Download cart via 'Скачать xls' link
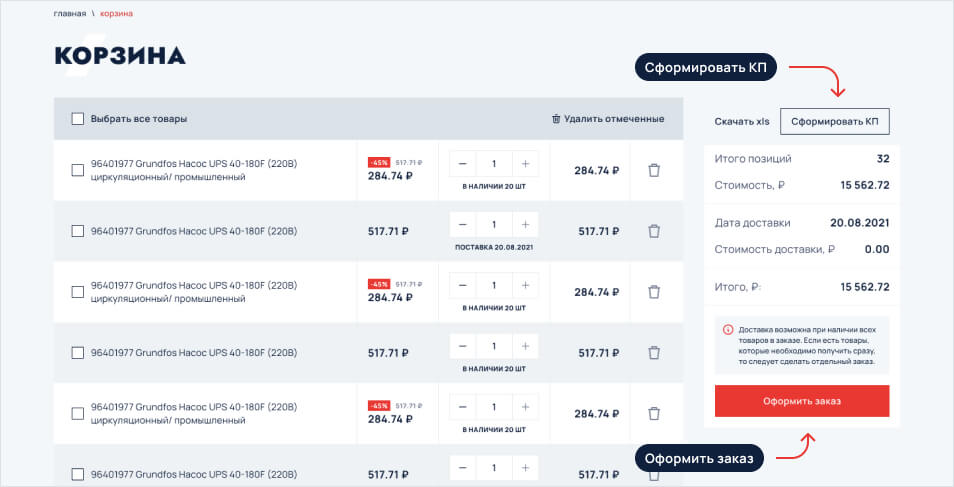Screen dimensions: 954x487 [741, 122]
